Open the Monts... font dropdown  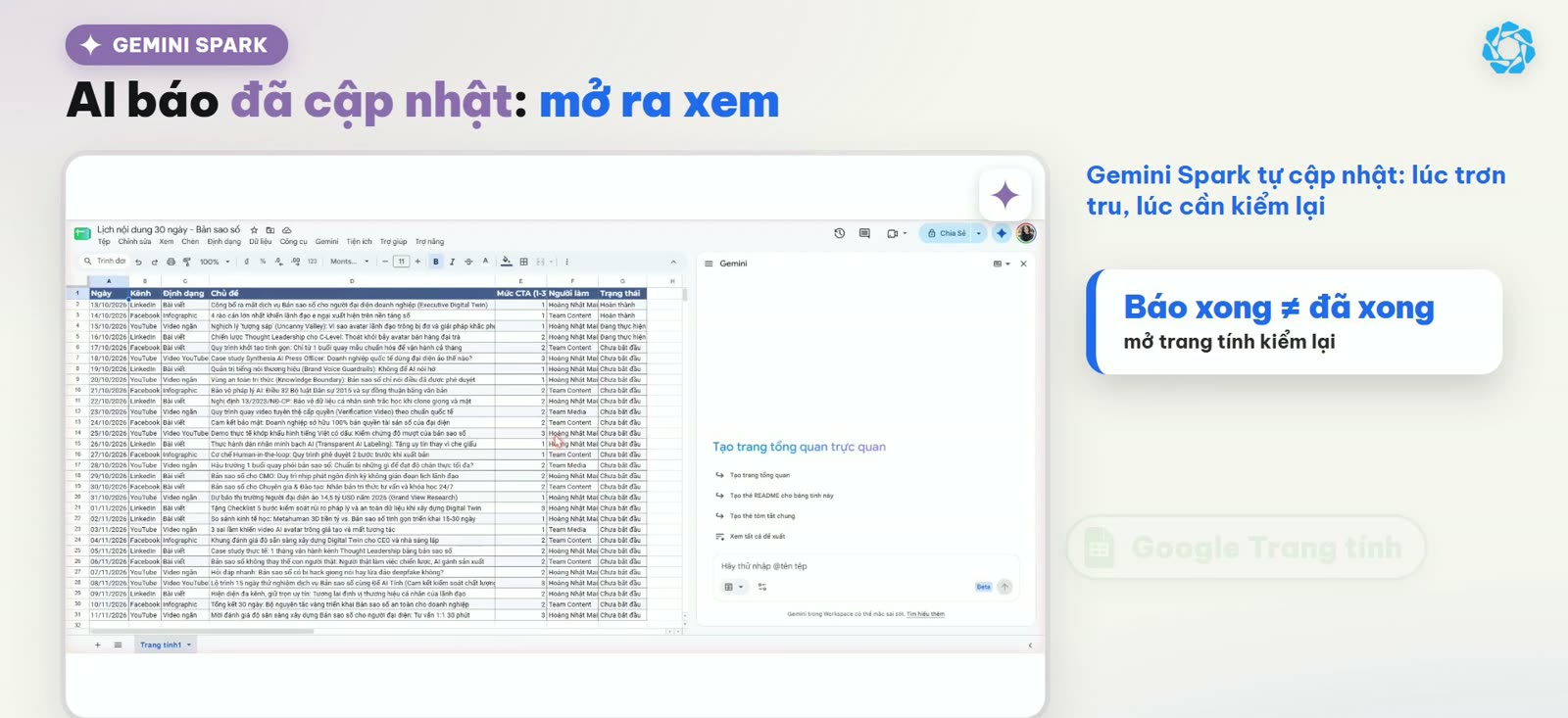350,262
